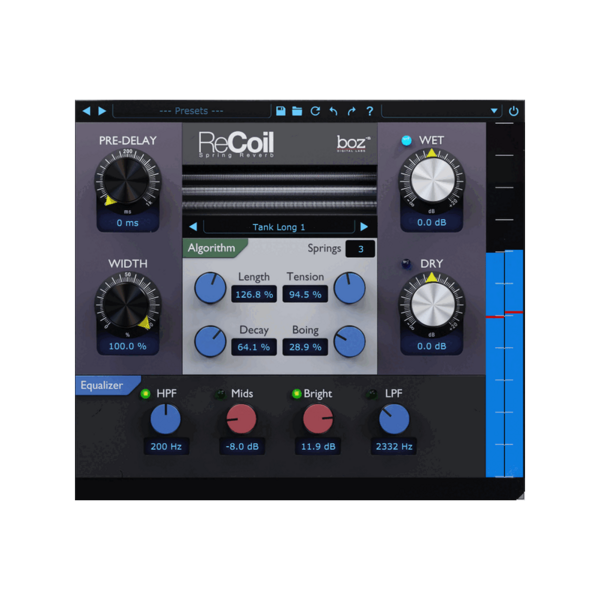The height and width of the screenshot is (600, 600).
Task: Undo last change with undo arrow
Action: pos(334,111)
